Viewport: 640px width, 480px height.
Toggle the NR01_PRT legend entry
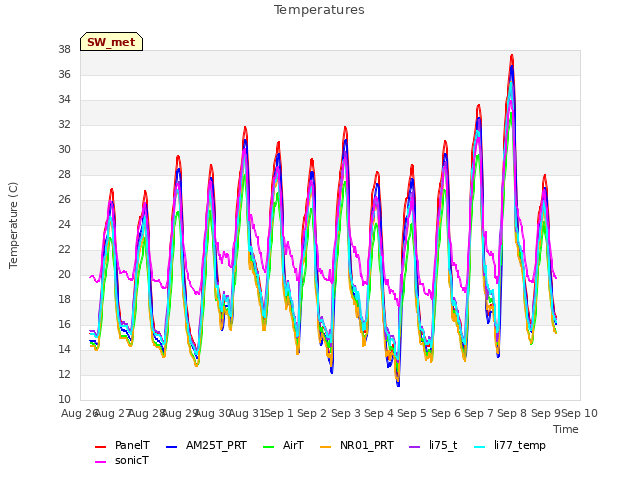(x=357, y=445)
